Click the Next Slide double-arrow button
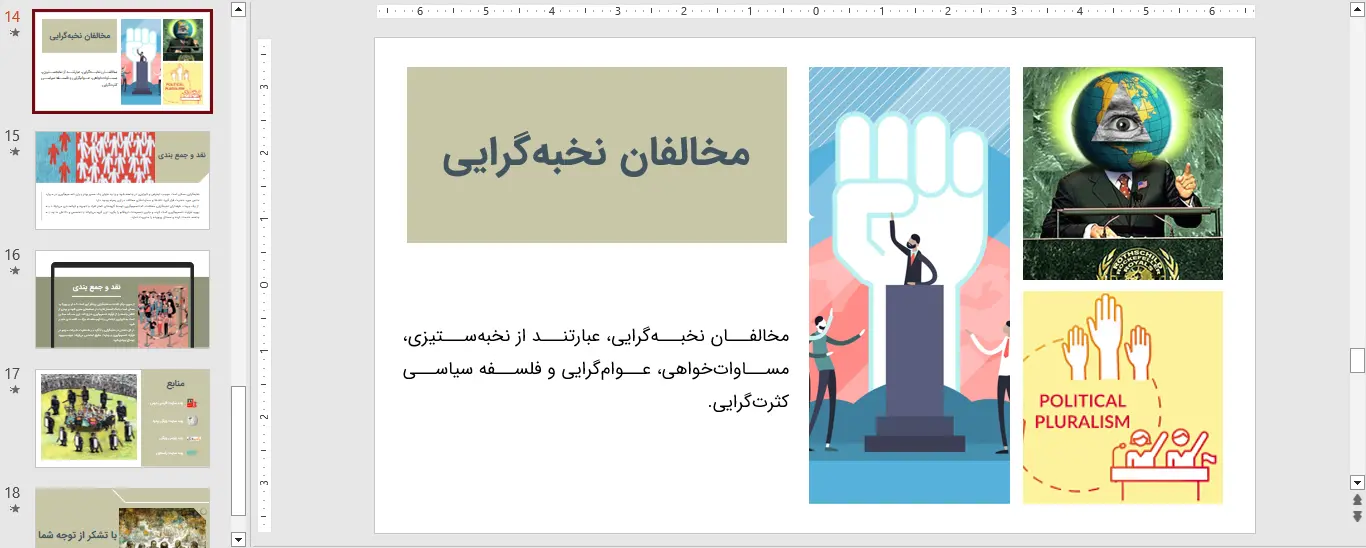1366x548 pixels. click(x=1357, y=516)
